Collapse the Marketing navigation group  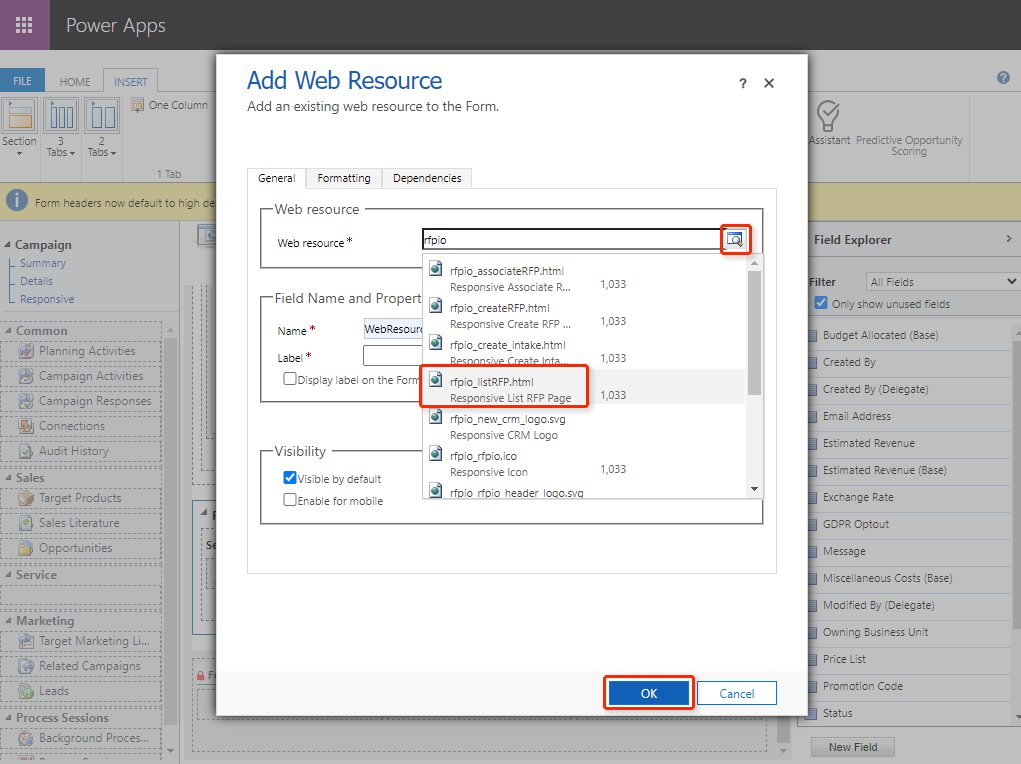pyautogui.click(x=8, y=621)
